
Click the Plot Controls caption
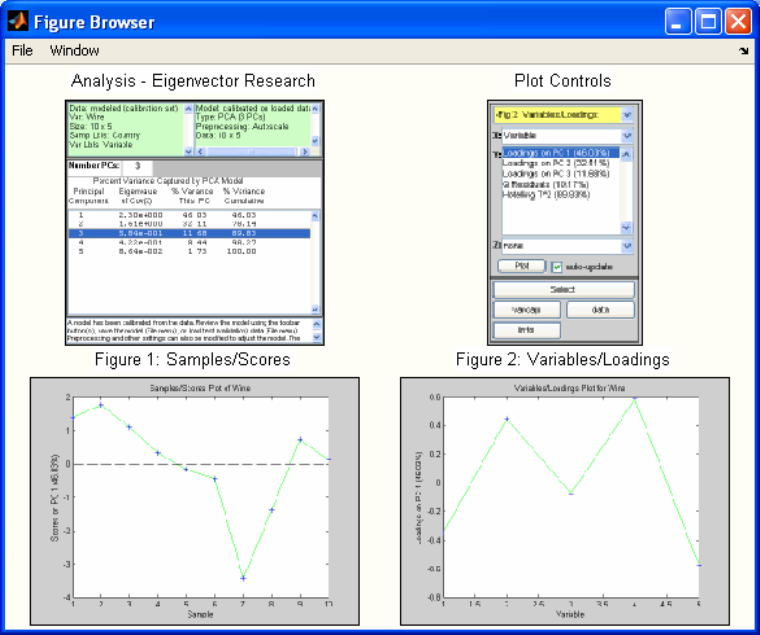(563, 80)
